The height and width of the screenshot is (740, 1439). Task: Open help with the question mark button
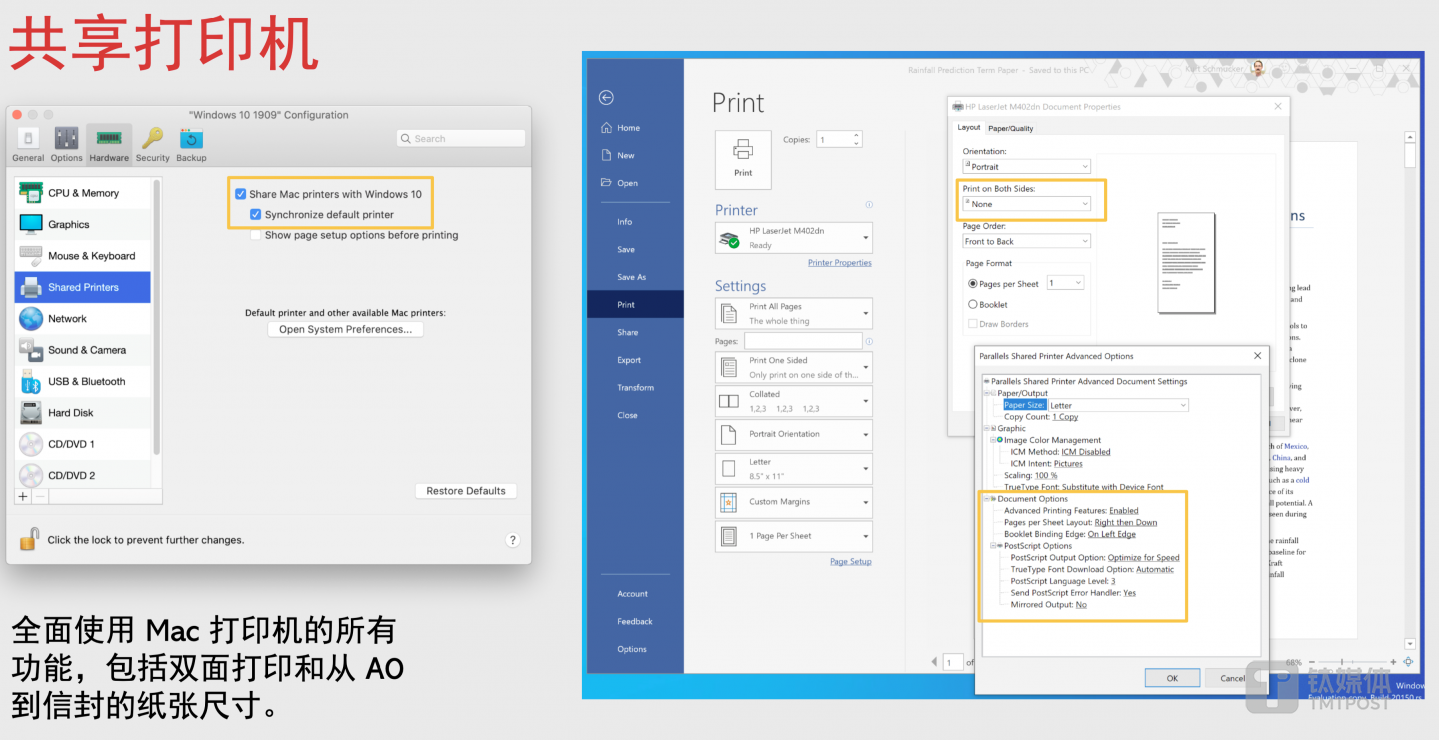[512, 540]
